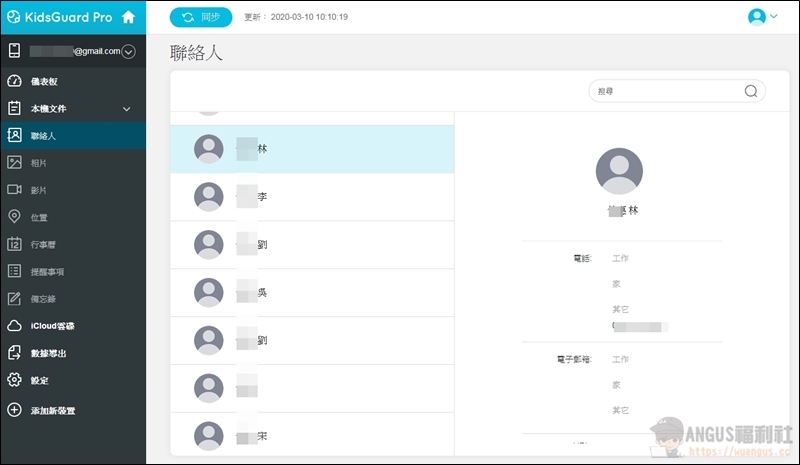Click the 儀表板 dashboard gauge icon
Viewport: 800px width, 465px height.
[x=14, y=81]
